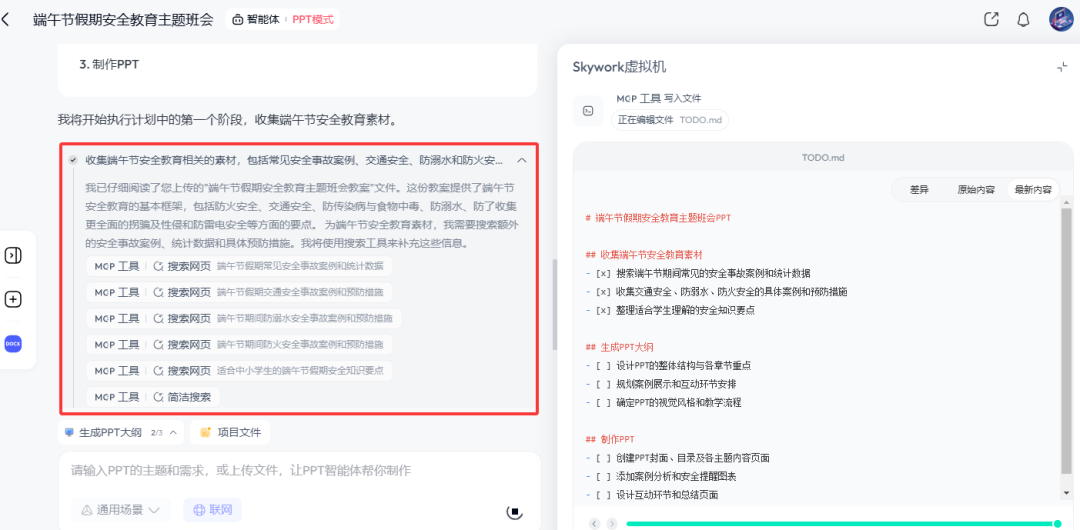Click the Skywork虚拟机 panel title
Viewport: 1080px width, 530px height.
click(x=619, y=67)
